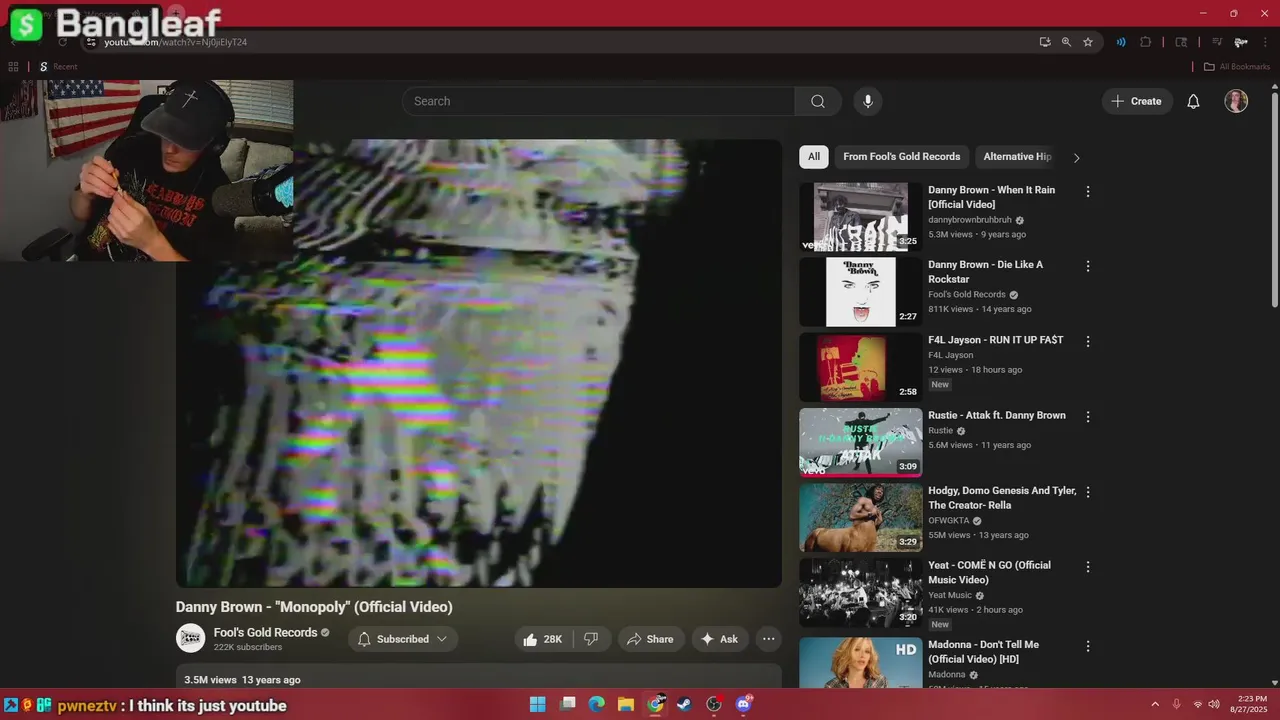Open Windows Start menu

pos(537,704)
